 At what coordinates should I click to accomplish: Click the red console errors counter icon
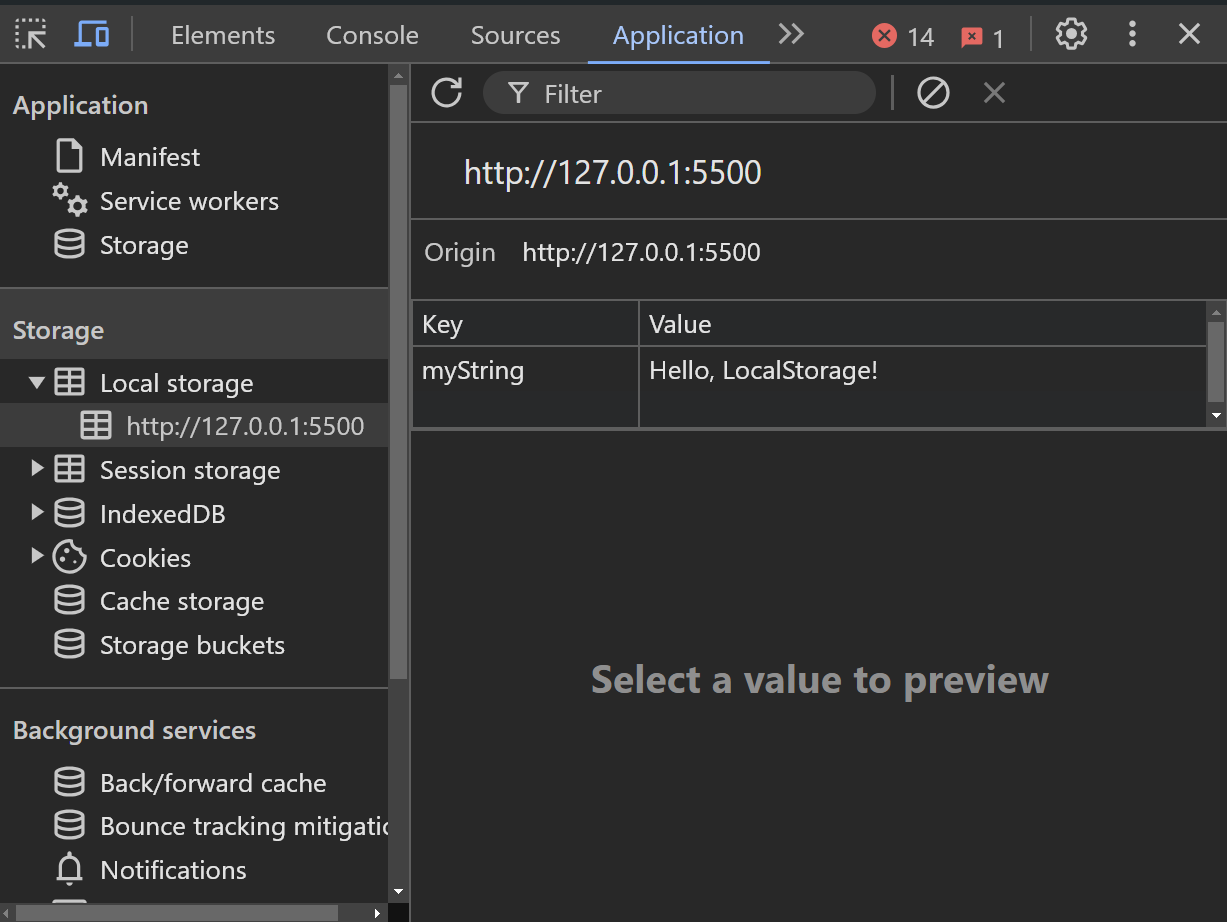click(x=884, y=35)
